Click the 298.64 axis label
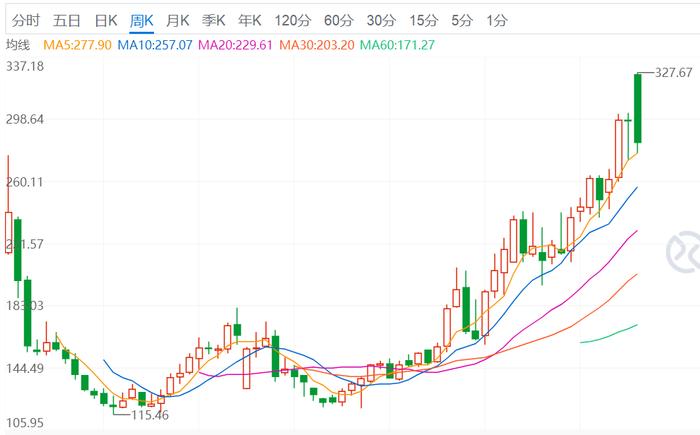The height and width of the screenshot is (435, 700). (25, 119)
